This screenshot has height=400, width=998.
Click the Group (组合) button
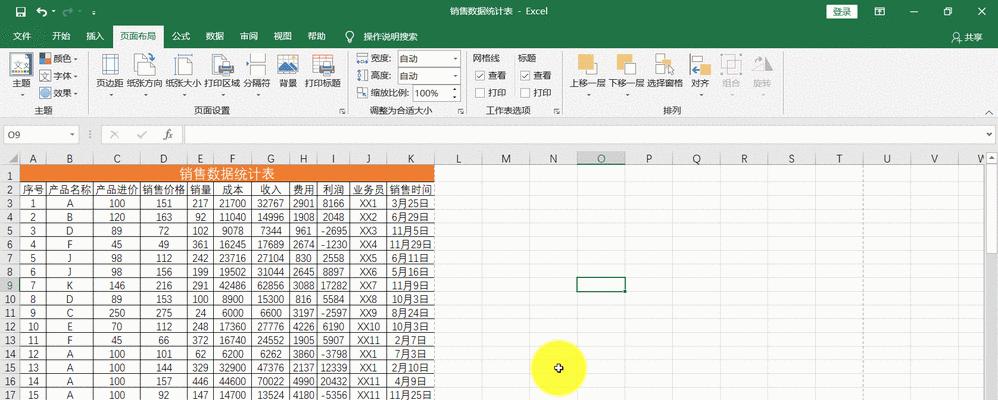coord(731,75)
